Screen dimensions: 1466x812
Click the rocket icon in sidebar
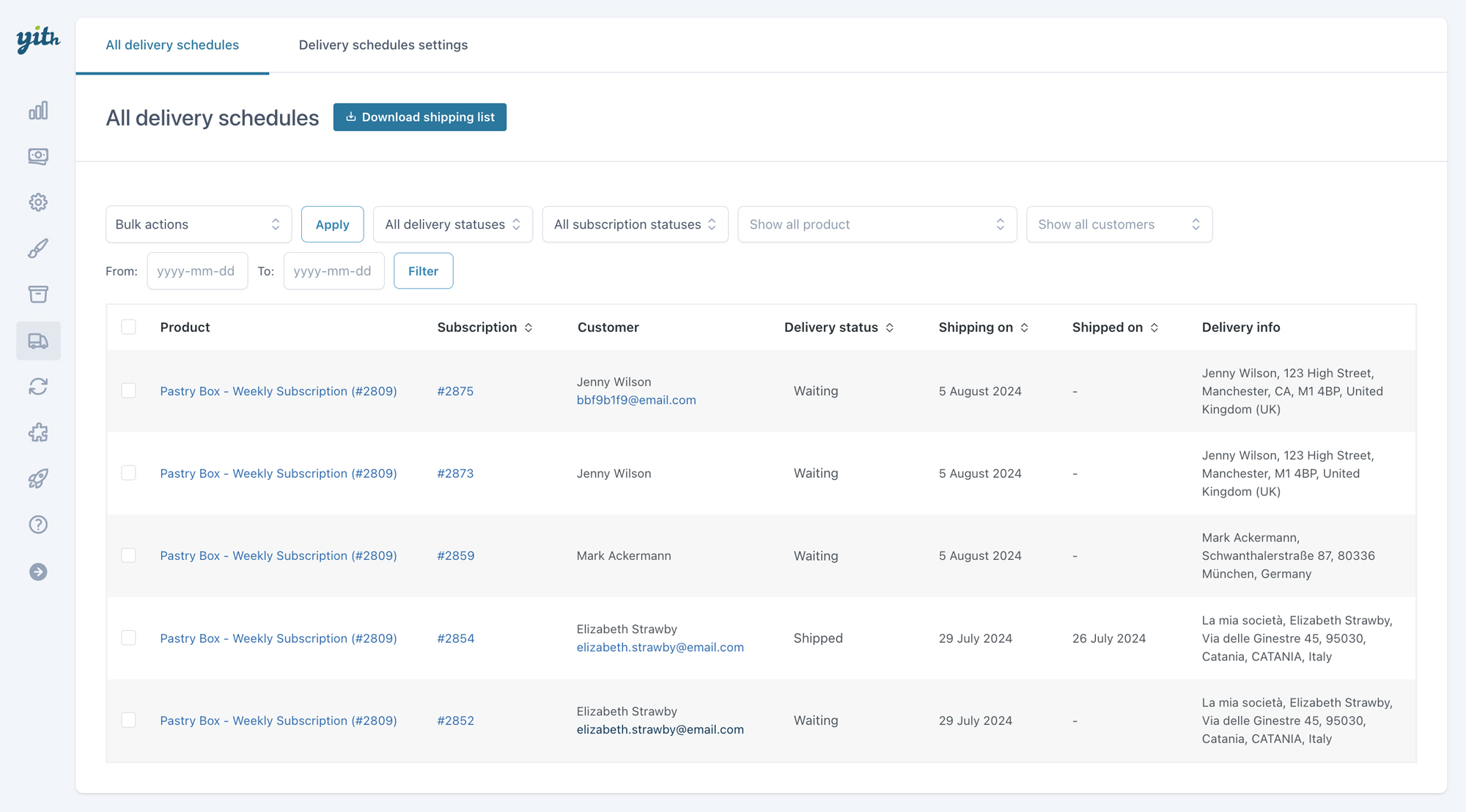(x=38, y=479)
